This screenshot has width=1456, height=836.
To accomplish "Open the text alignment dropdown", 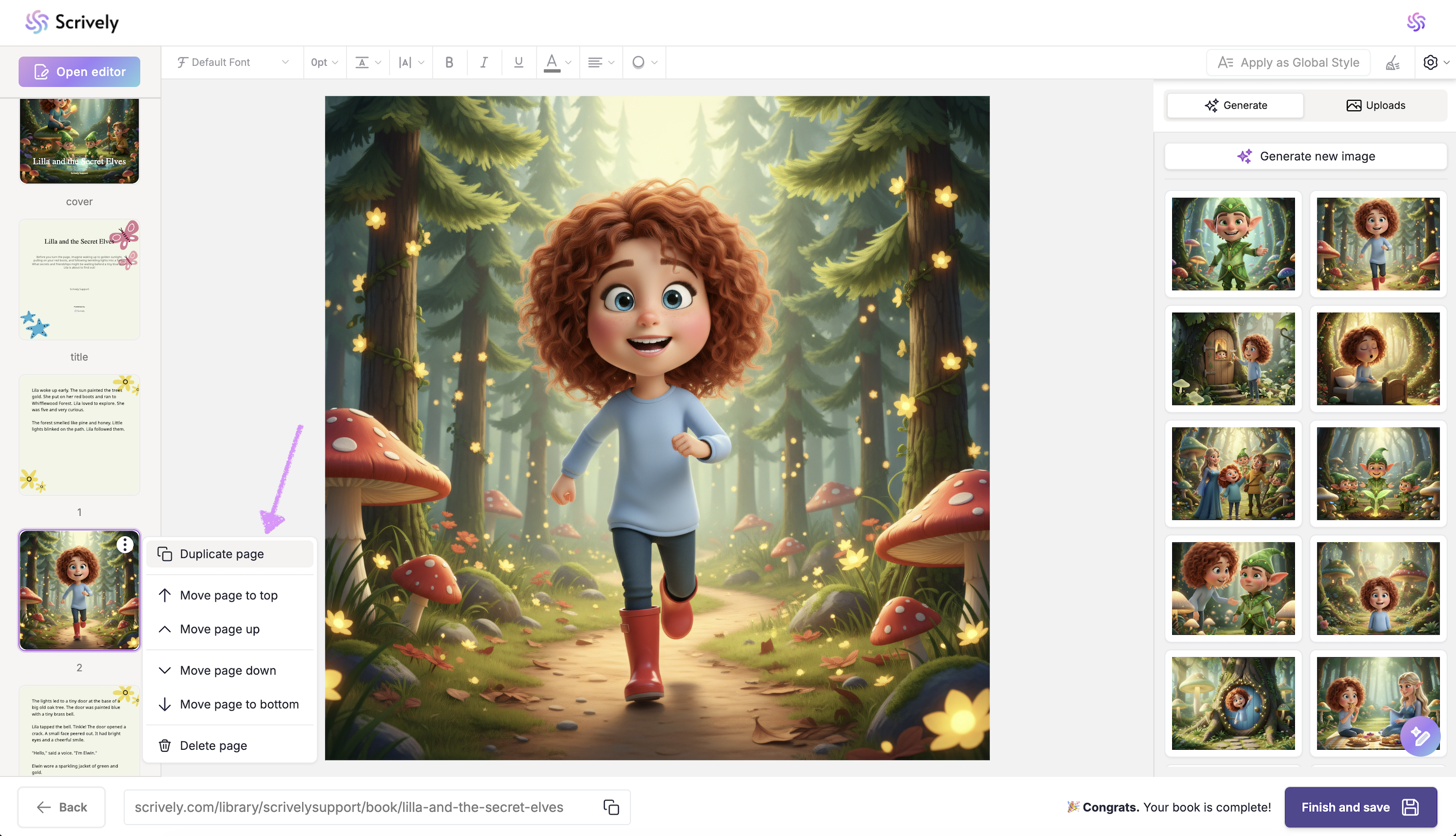I will 601,62.
